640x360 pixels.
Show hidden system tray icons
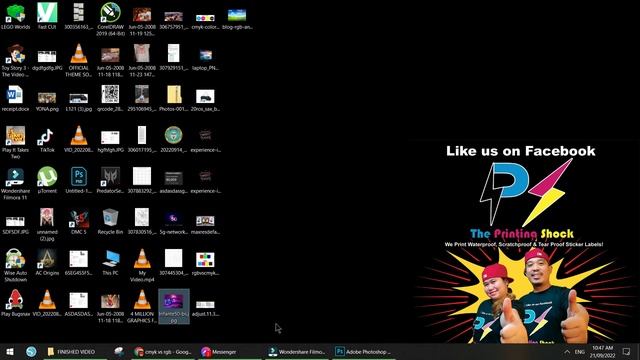tap(567, 351)
